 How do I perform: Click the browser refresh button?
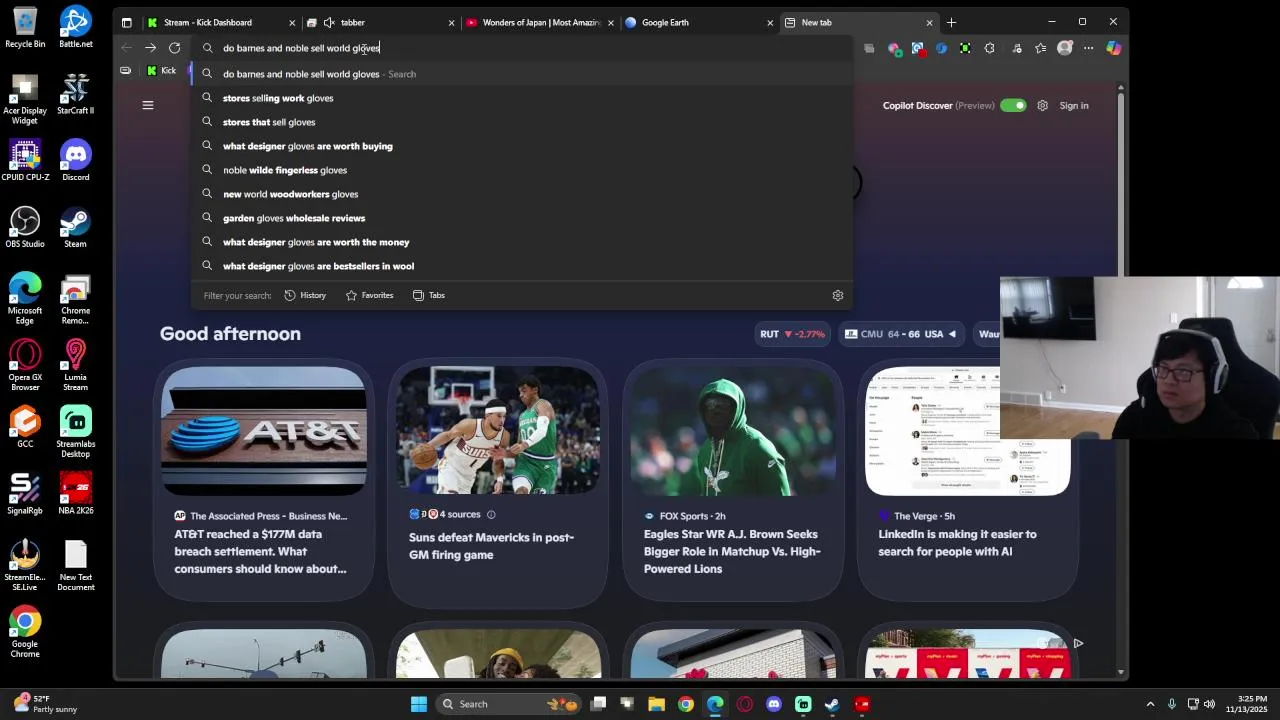174,48
